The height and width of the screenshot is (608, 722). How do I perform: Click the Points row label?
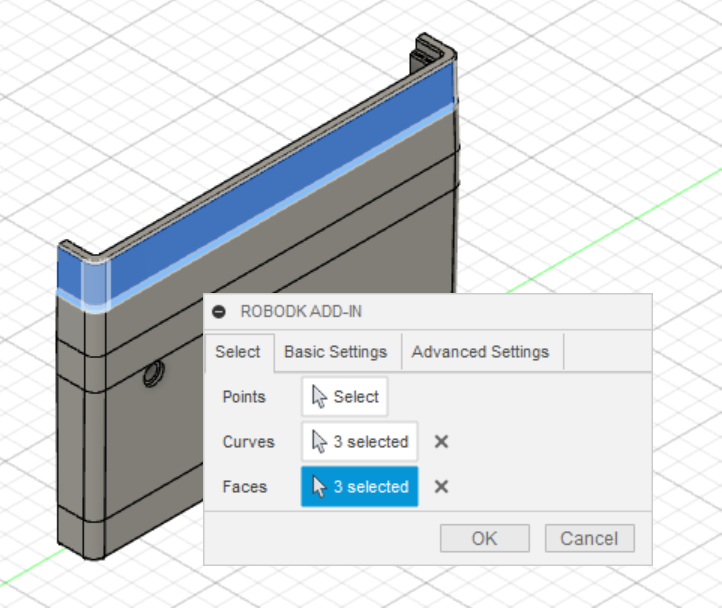[244, 397]
